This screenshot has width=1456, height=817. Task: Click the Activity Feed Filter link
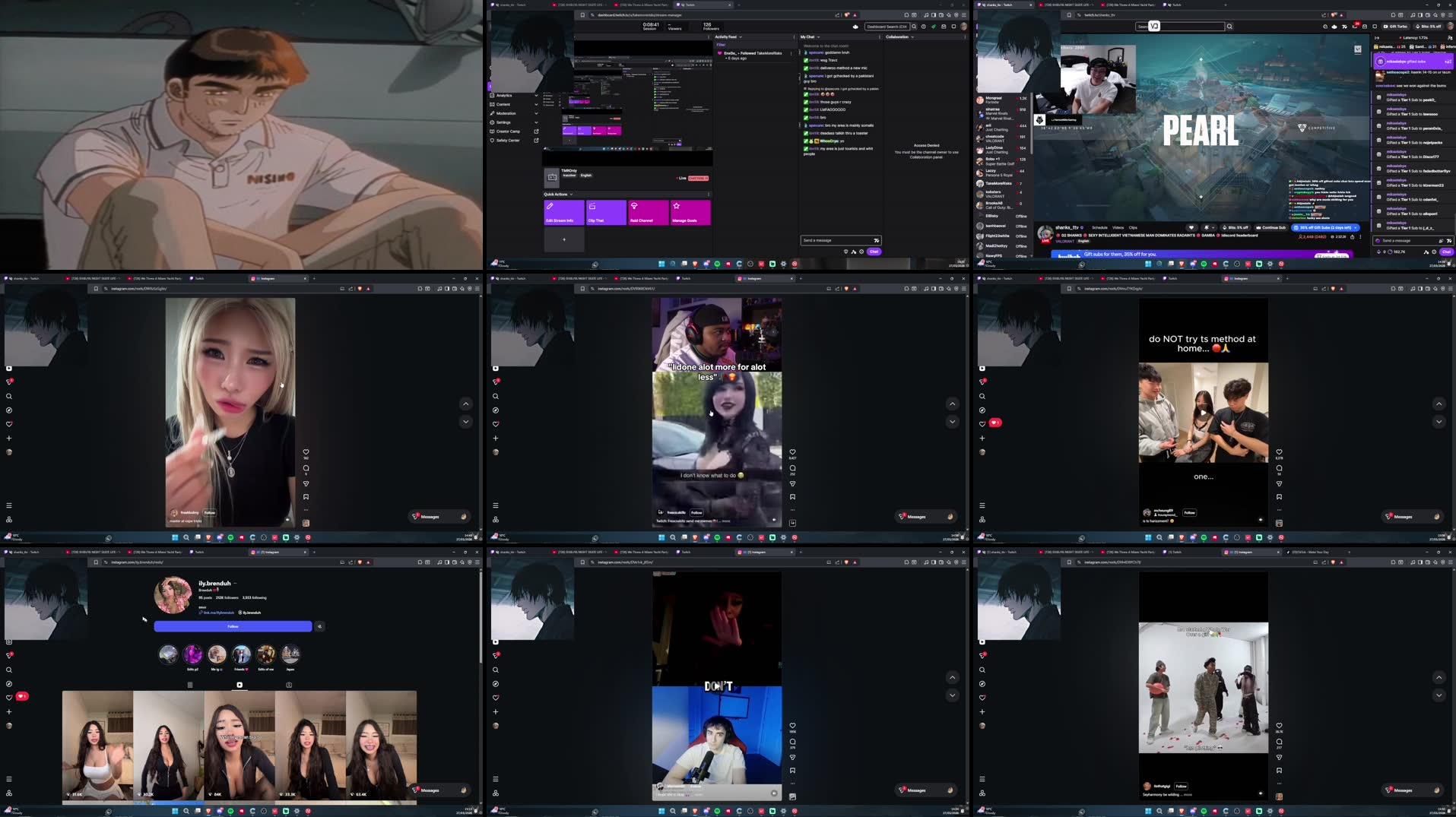tap(721, 45)
